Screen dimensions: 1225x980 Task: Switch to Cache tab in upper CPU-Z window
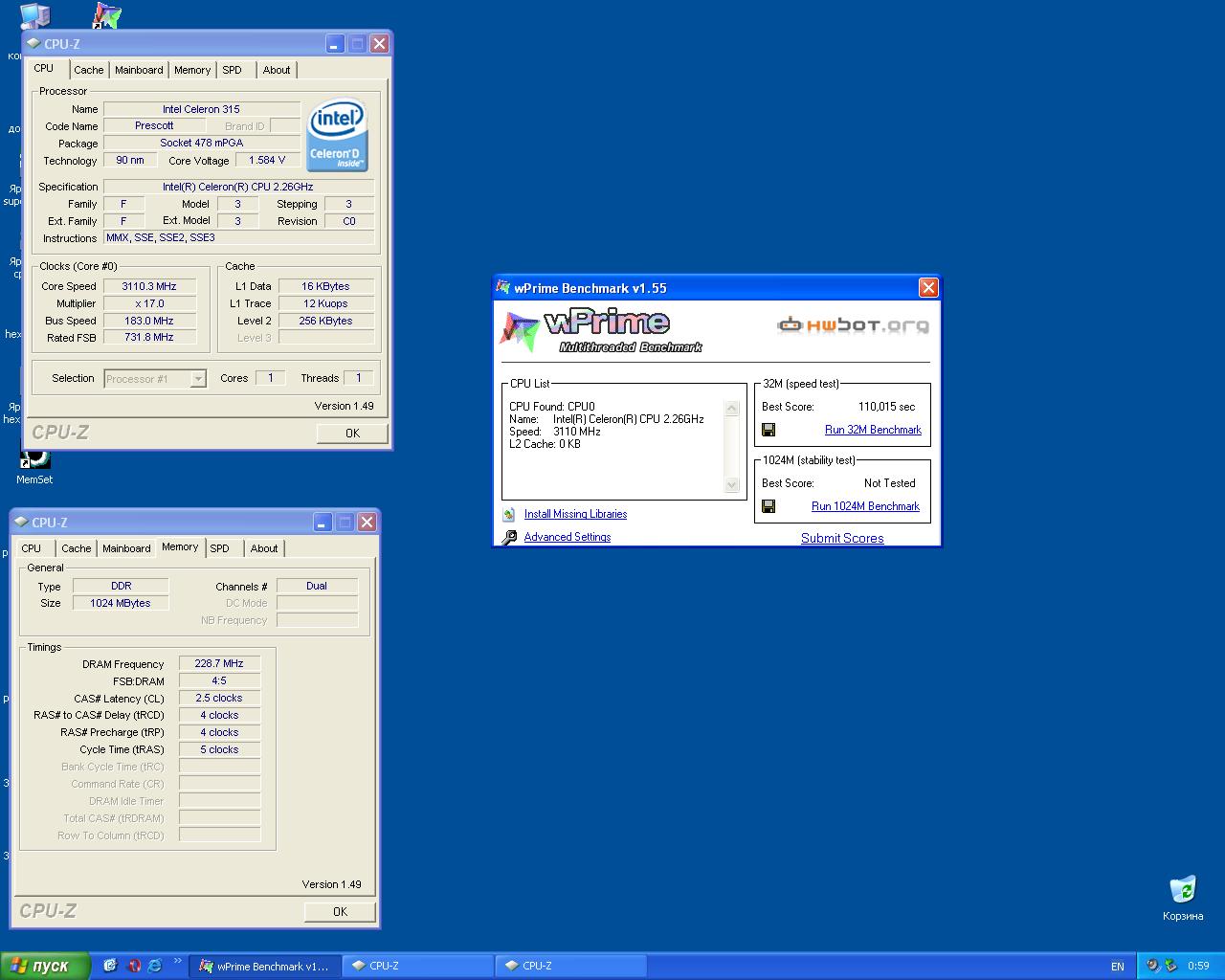[x=89, y=70]
